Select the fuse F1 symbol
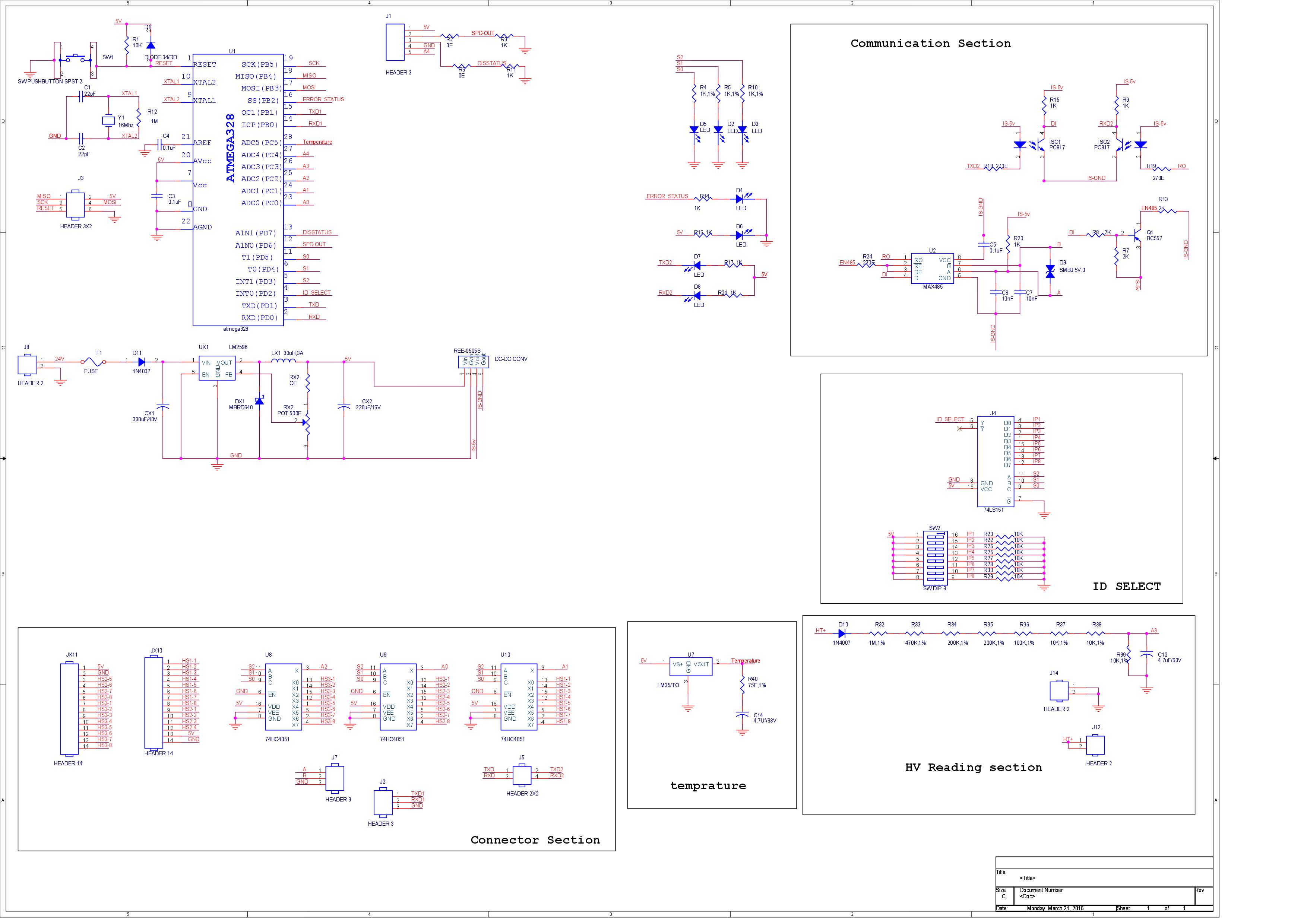 click(x=94, y=361)
